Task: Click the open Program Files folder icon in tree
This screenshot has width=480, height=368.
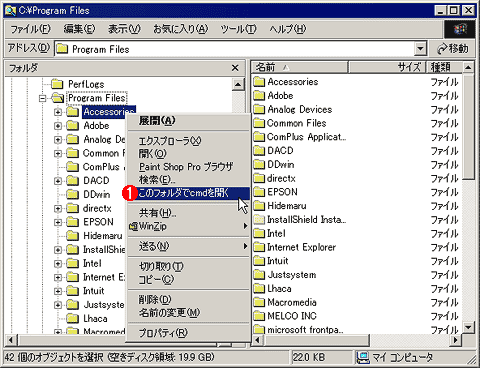Action: click(58, 98)
